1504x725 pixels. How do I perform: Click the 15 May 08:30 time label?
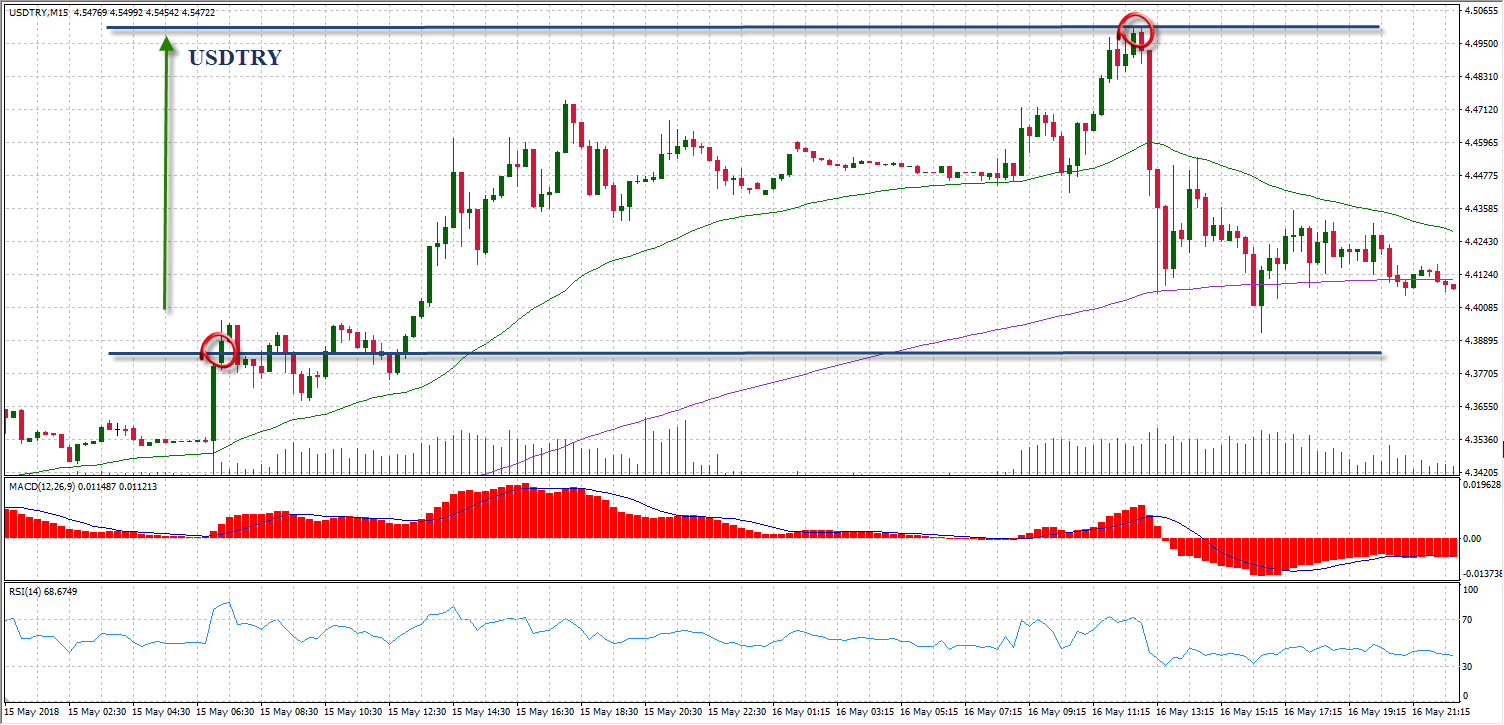(289, 712)
